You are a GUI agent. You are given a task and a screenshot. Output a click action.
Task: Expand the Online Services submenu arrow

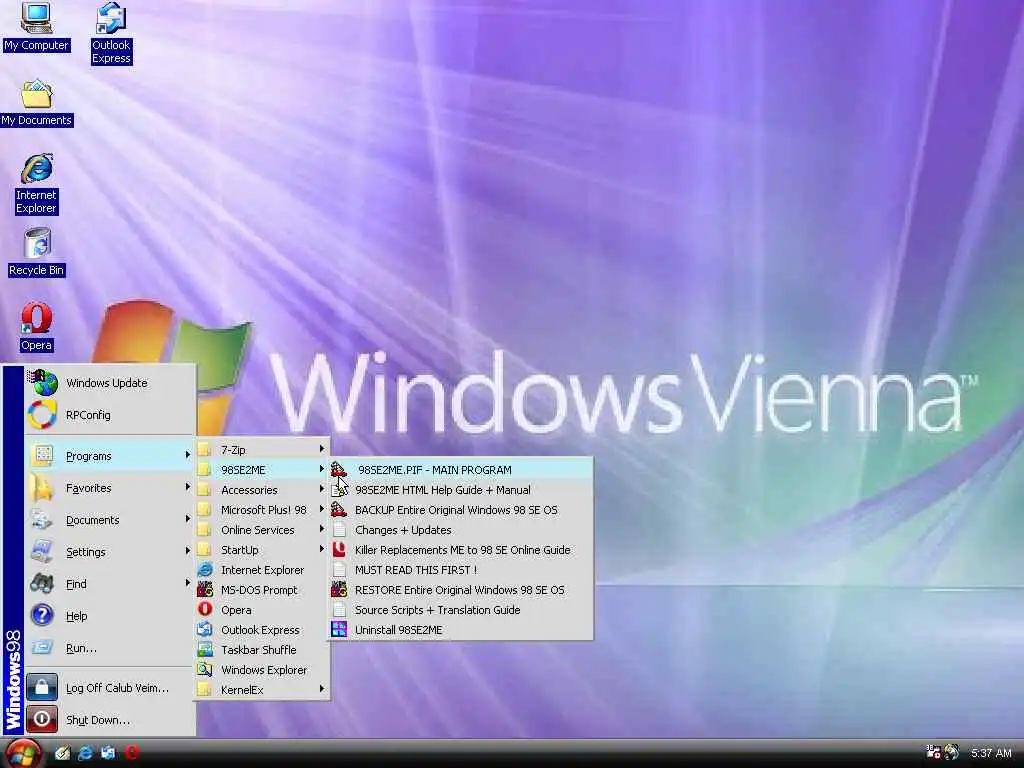pos(322,529)
